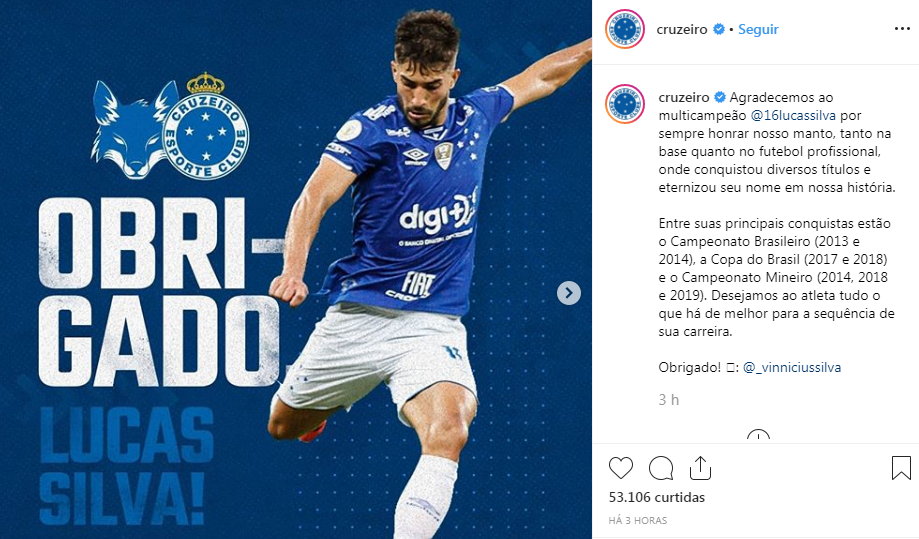Share the post via the share icon
This screenshot has width=919, height=539.
pos(700,468)
